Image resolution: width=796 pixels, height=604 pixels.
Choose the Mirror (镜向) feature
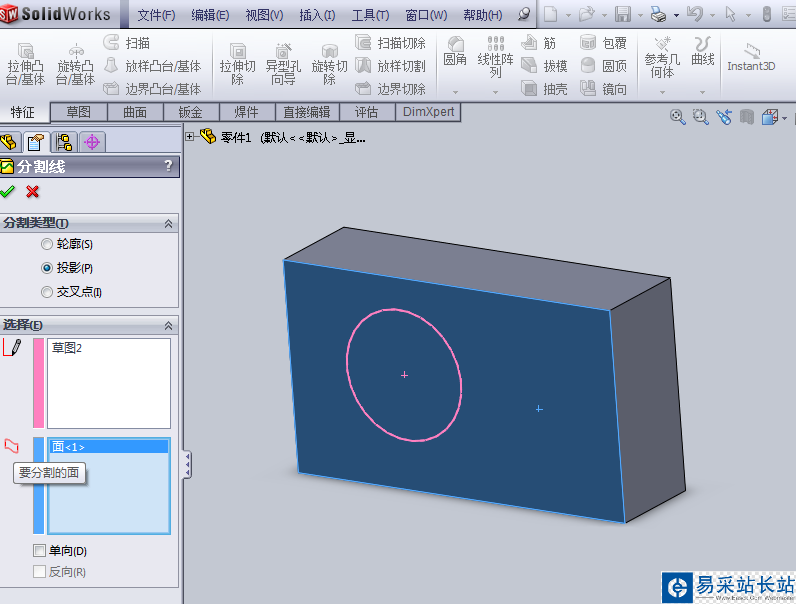[603, 89]
